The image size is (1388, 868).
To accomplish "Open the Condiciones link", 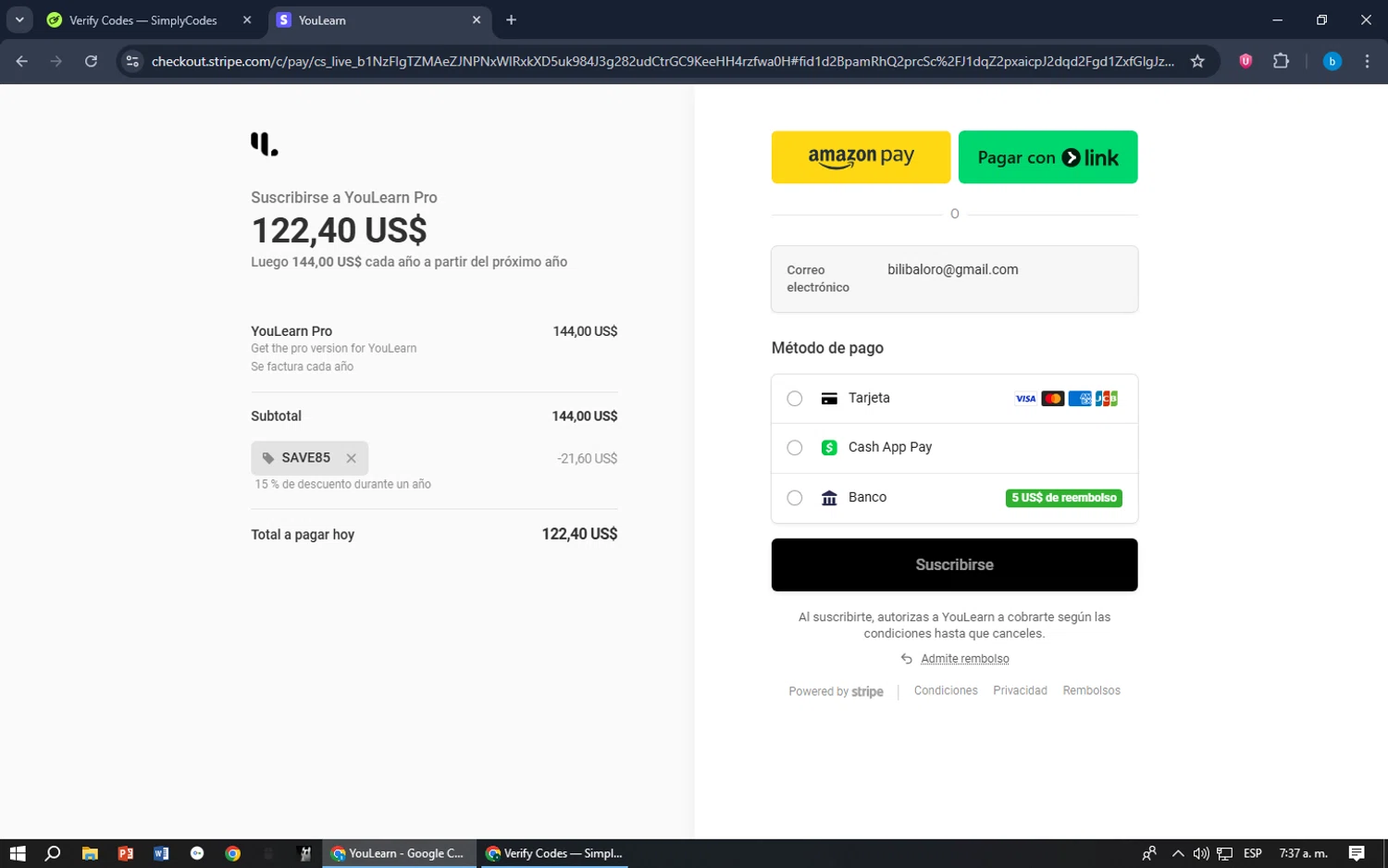I will 946,690.
